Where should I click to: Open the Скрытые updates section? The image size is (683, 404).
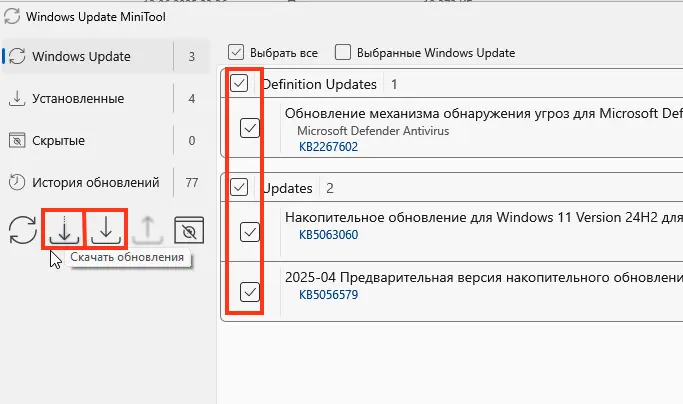(x=60, y=141)
